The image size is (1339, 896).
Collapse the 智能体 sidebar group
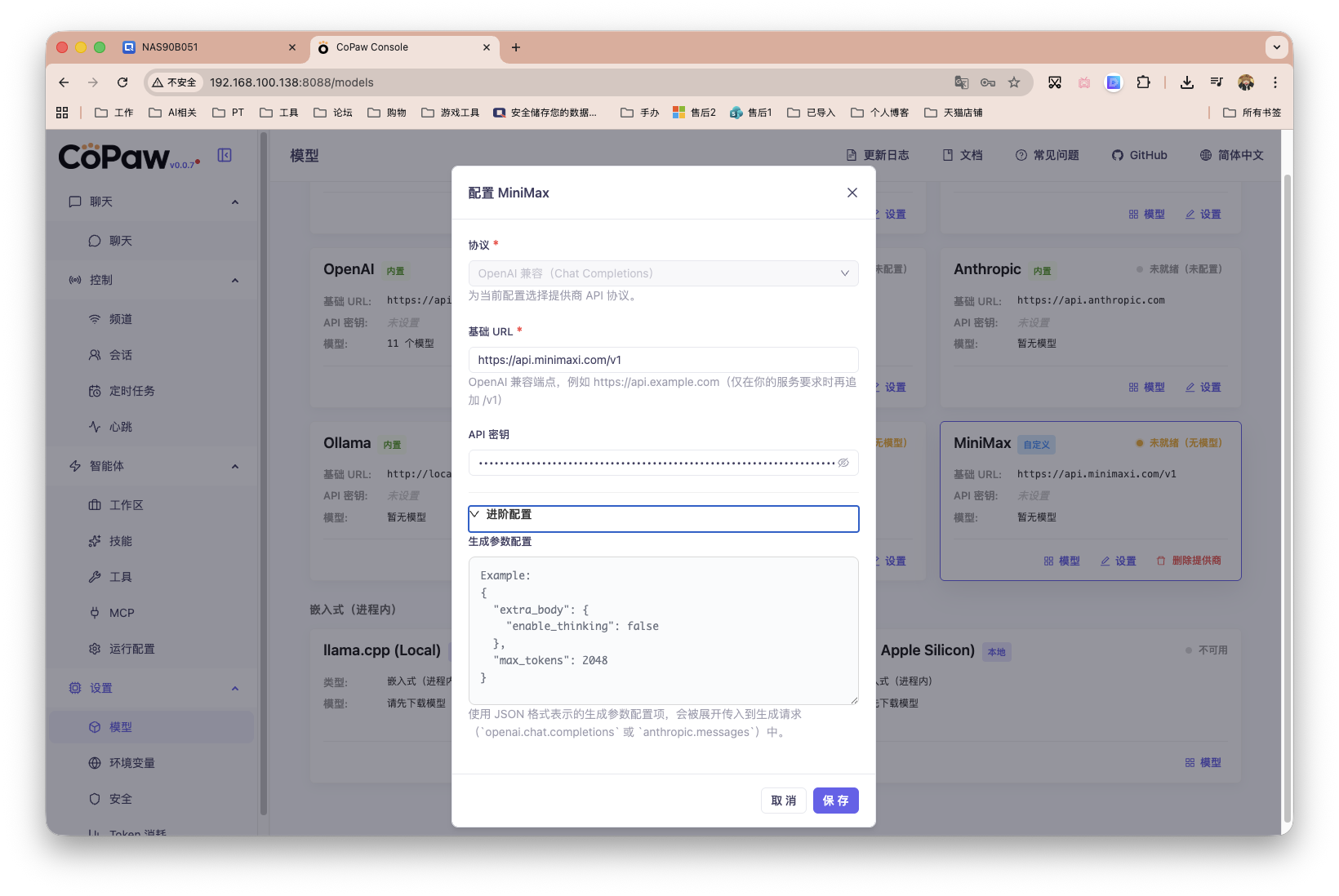[x=153, y=466]
